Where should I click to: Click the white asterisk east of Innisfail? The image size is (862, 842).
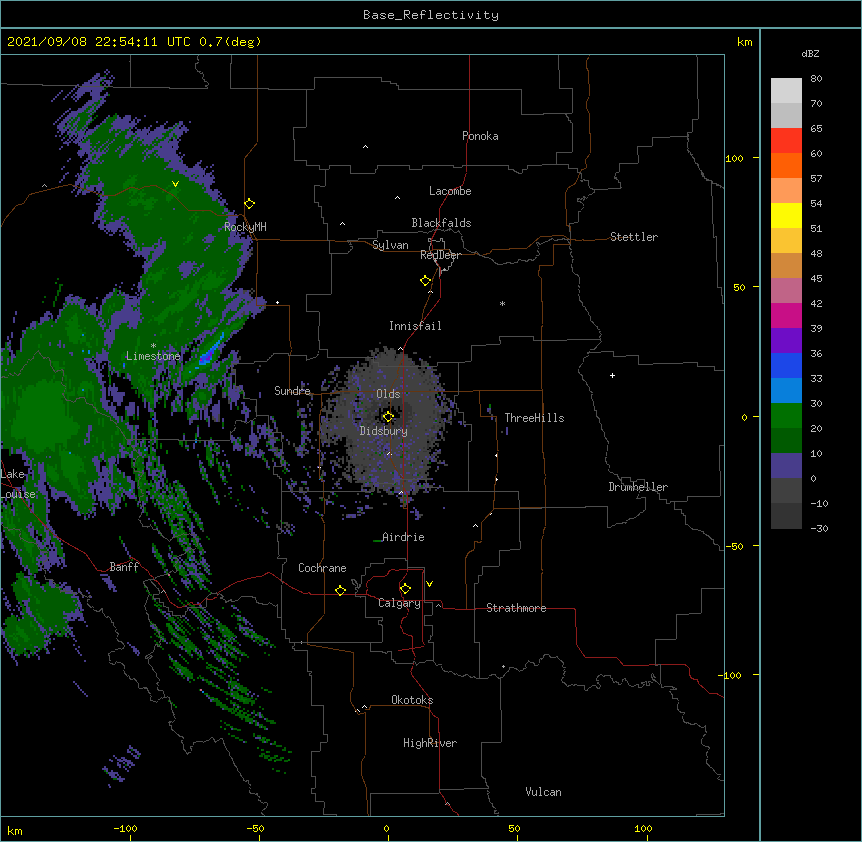[502, 303]
